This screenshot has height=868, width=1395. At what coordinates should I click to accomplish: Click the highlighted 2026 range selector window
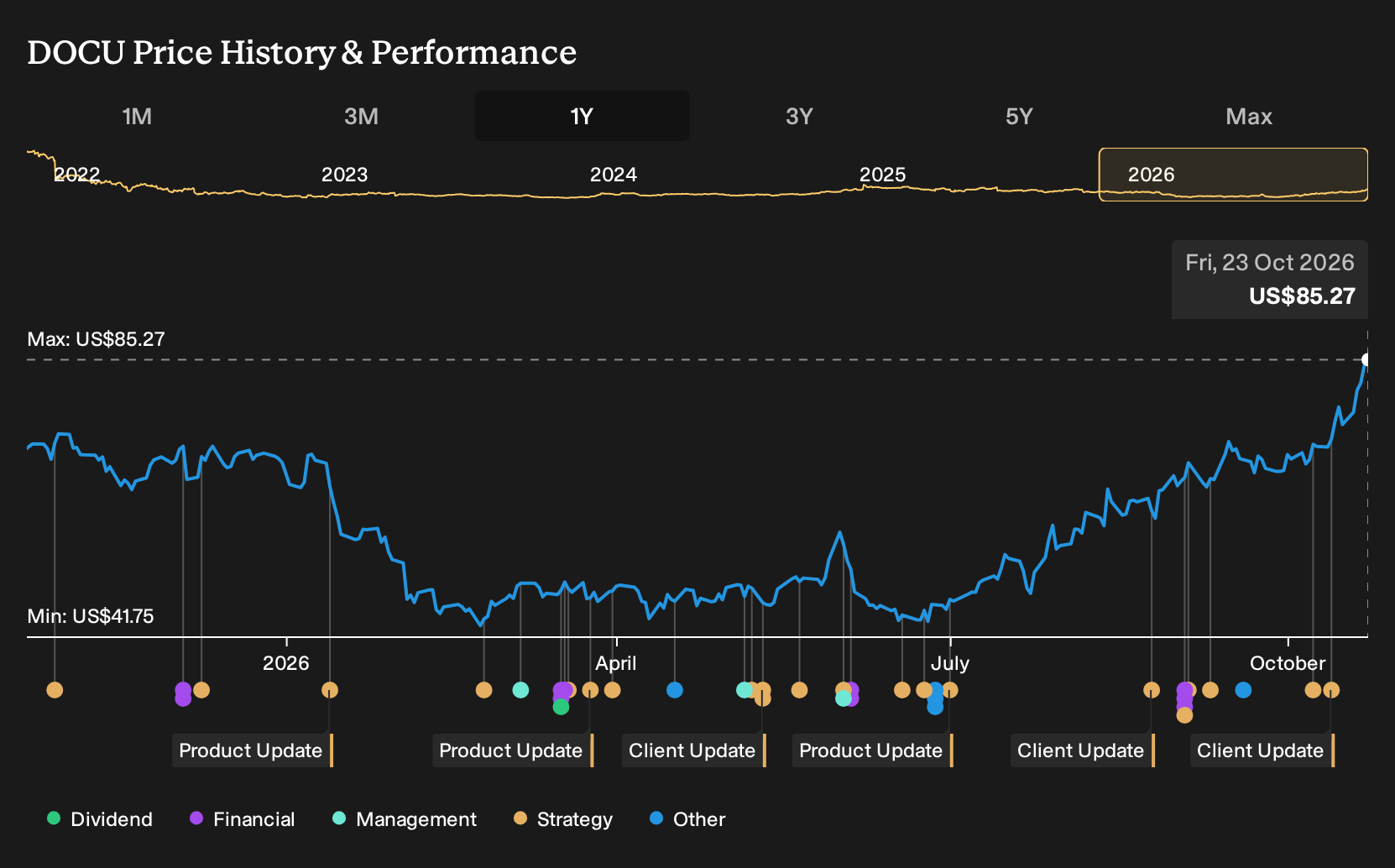click(x=1233, y=175)
